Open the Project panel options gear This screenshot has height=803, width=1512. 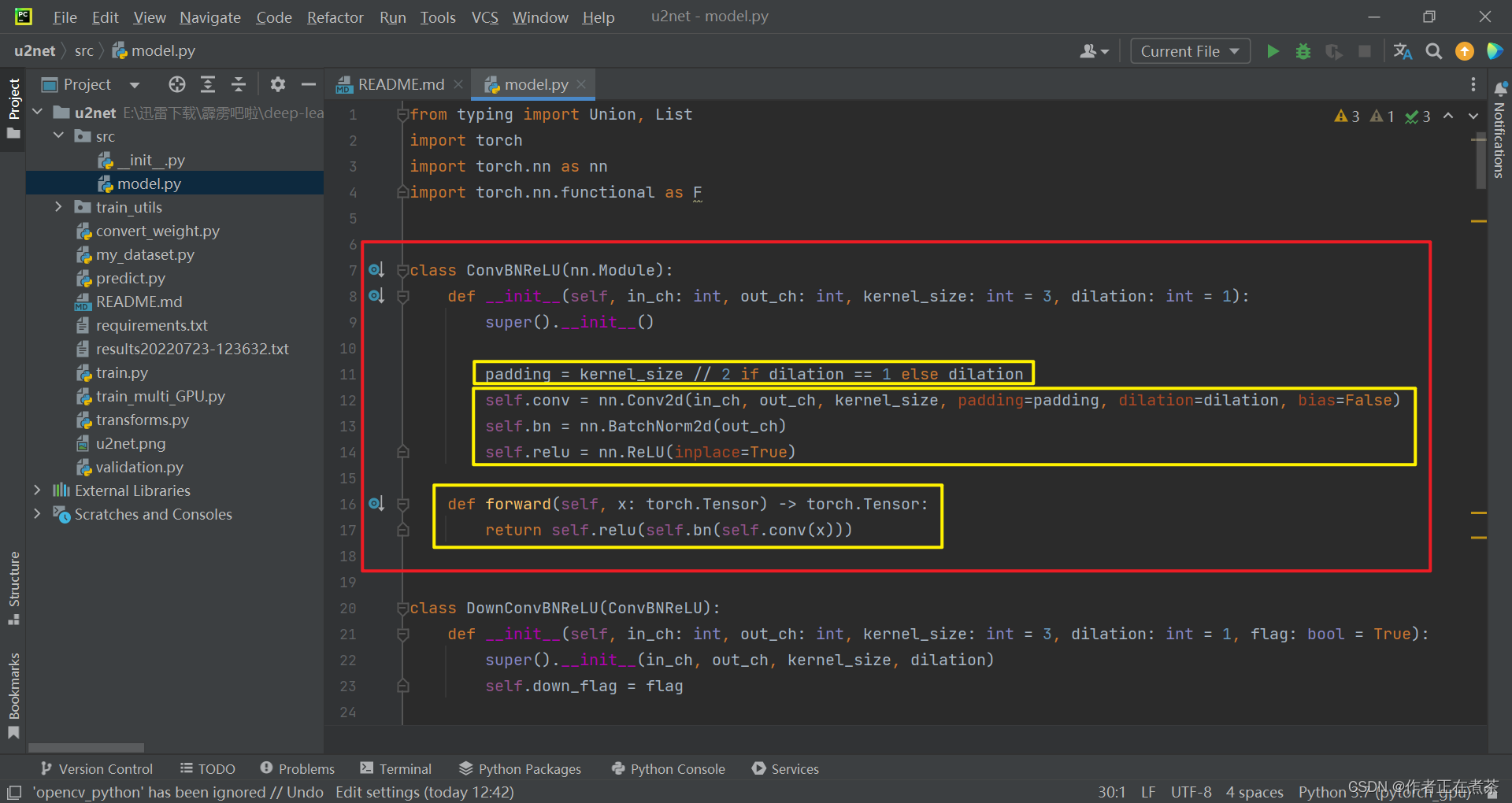tap(277, 84)
